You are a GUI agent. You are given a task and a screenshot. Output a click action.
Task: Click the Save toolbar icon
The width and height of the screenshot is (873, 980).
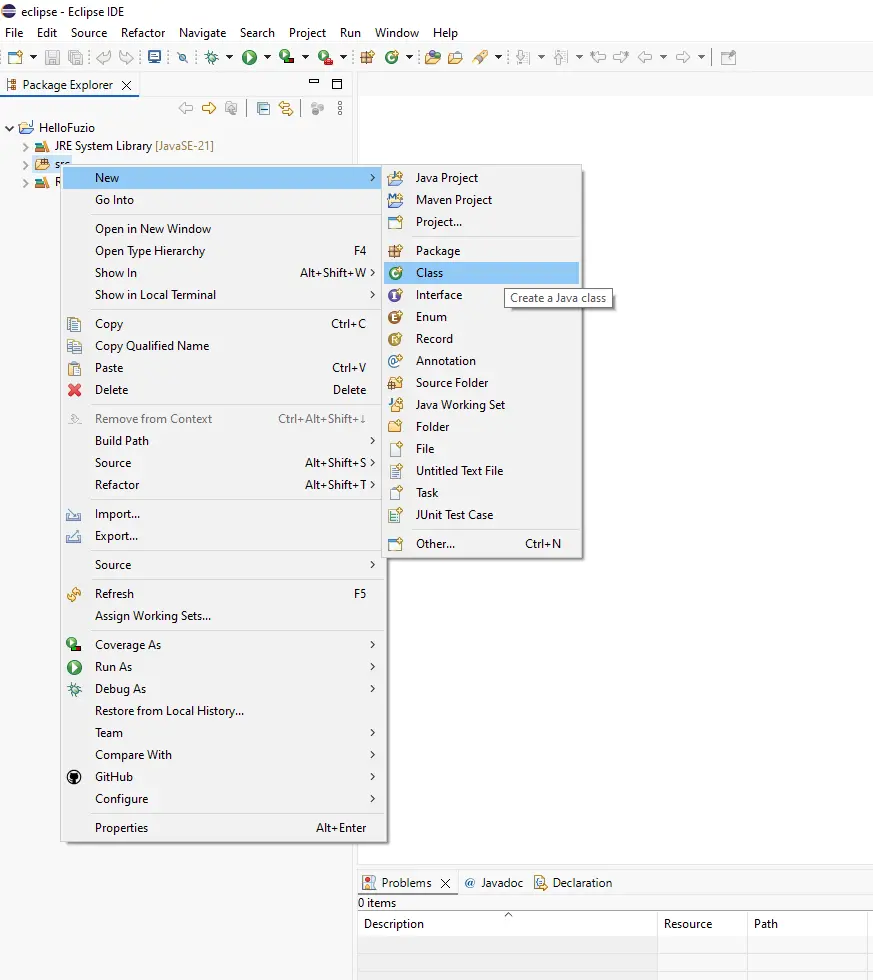coord(52,58)
